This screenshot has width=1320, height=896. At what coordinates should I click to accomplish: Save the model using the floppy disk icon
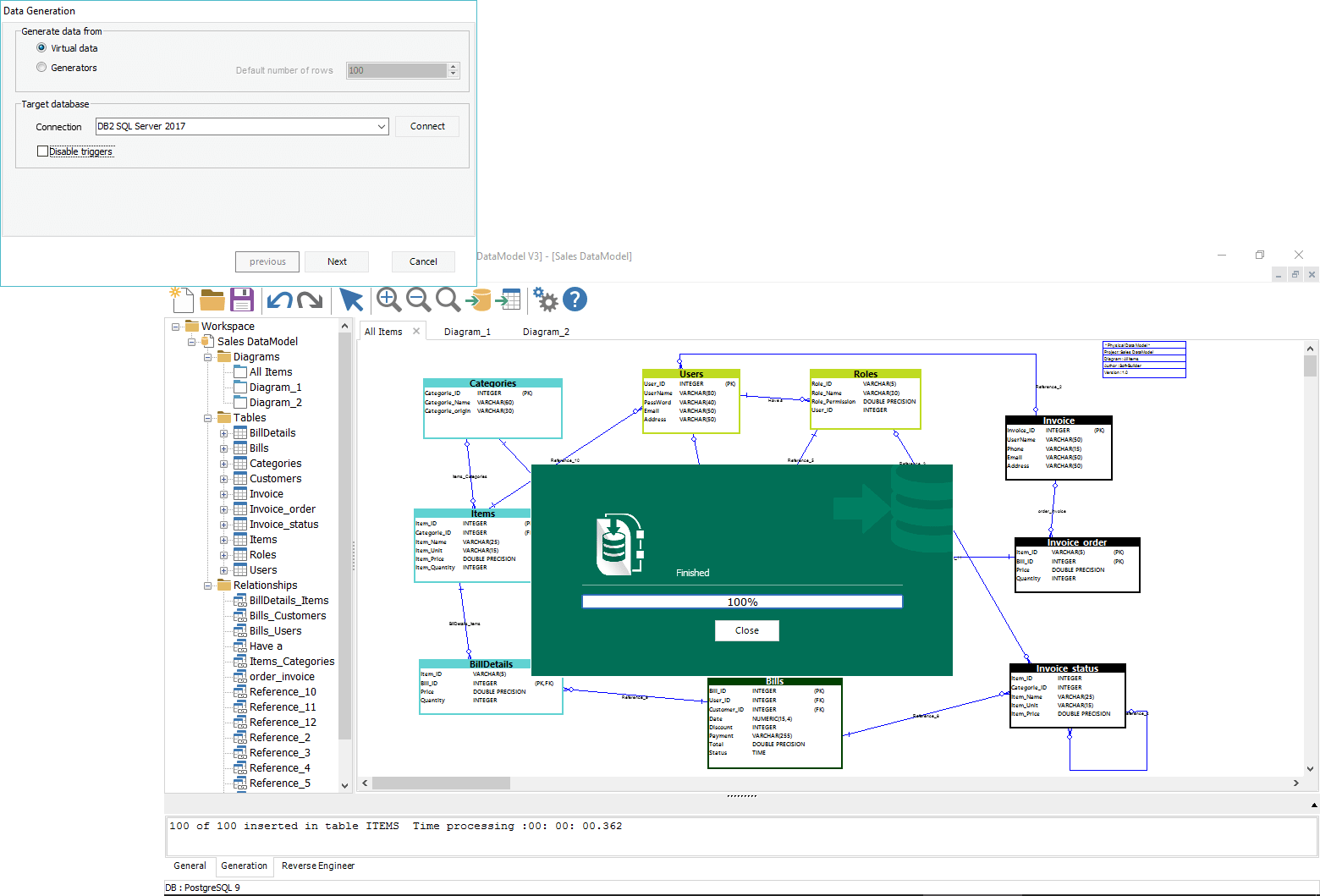point(242,299)
